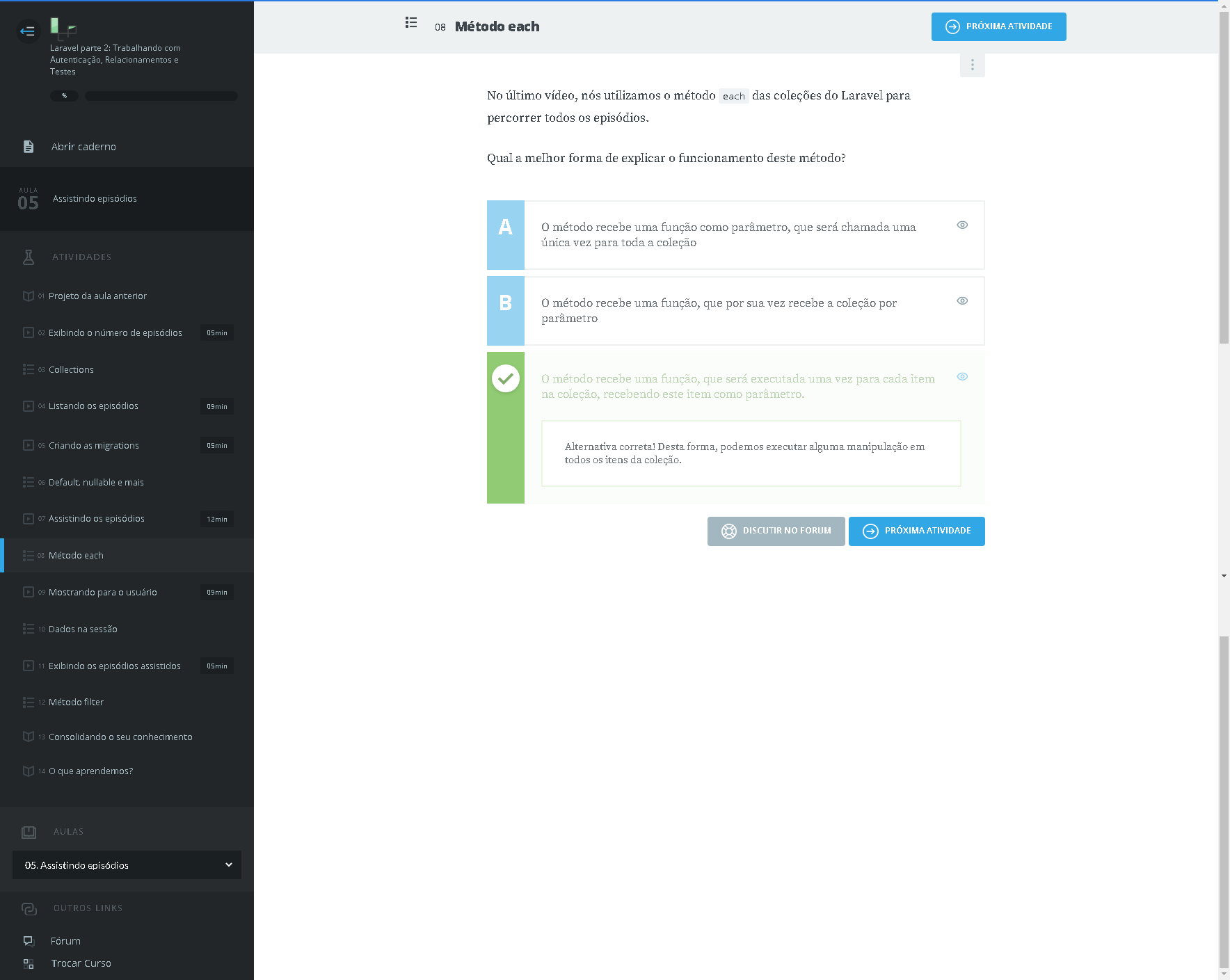Click the Fórum chat icon
This screenshot has height=980, width=1230.
(x=29, y=941)
